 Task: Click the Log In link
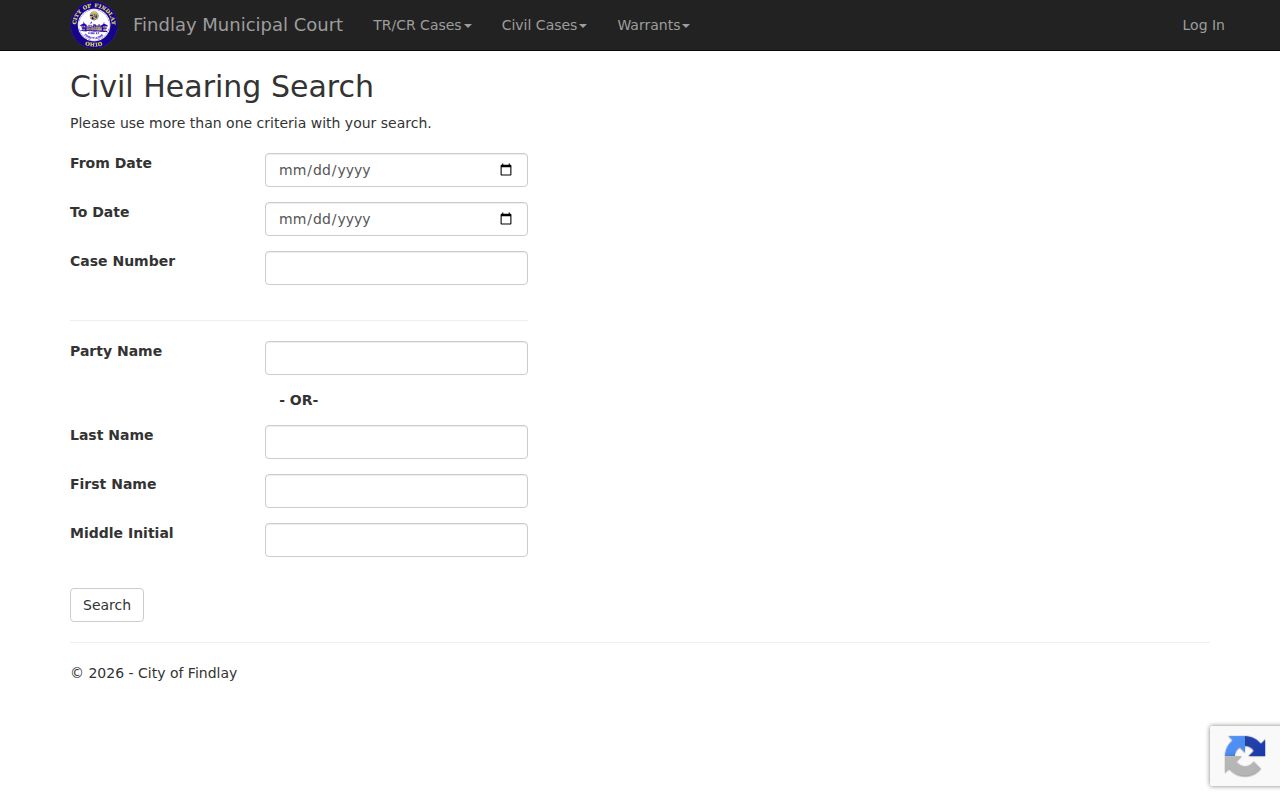(x=1203, y=25)
